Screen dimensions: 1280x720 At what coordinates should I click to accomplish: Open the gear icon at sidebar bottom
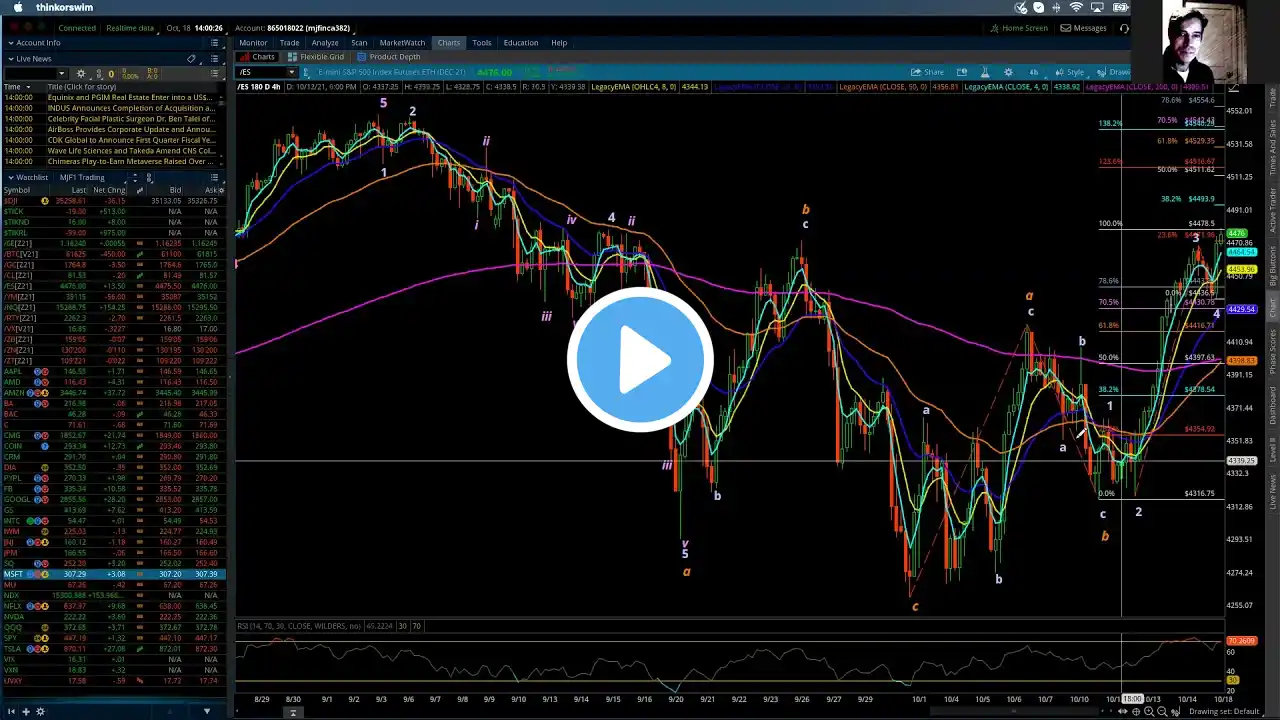(40, 712)
